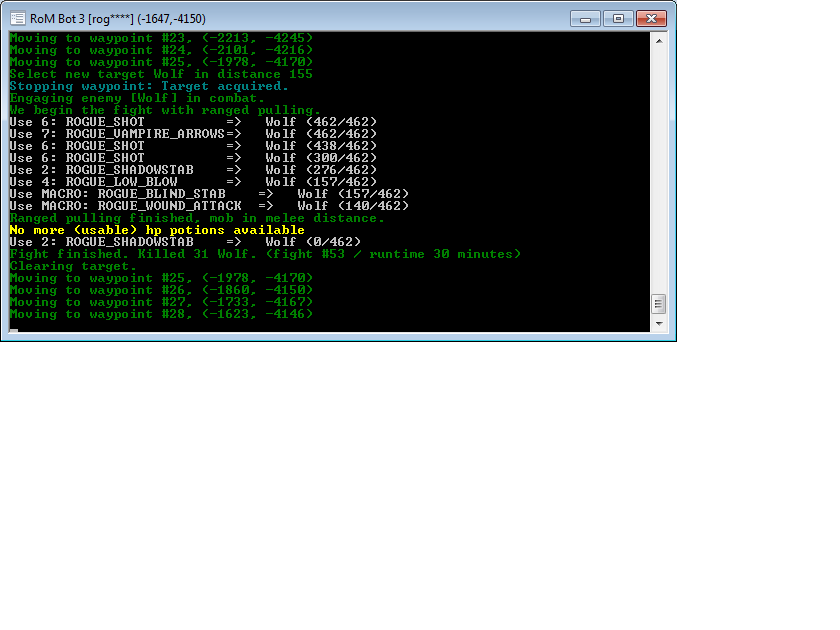Maximize the RoM Bot console window

(x=618, y=18)
